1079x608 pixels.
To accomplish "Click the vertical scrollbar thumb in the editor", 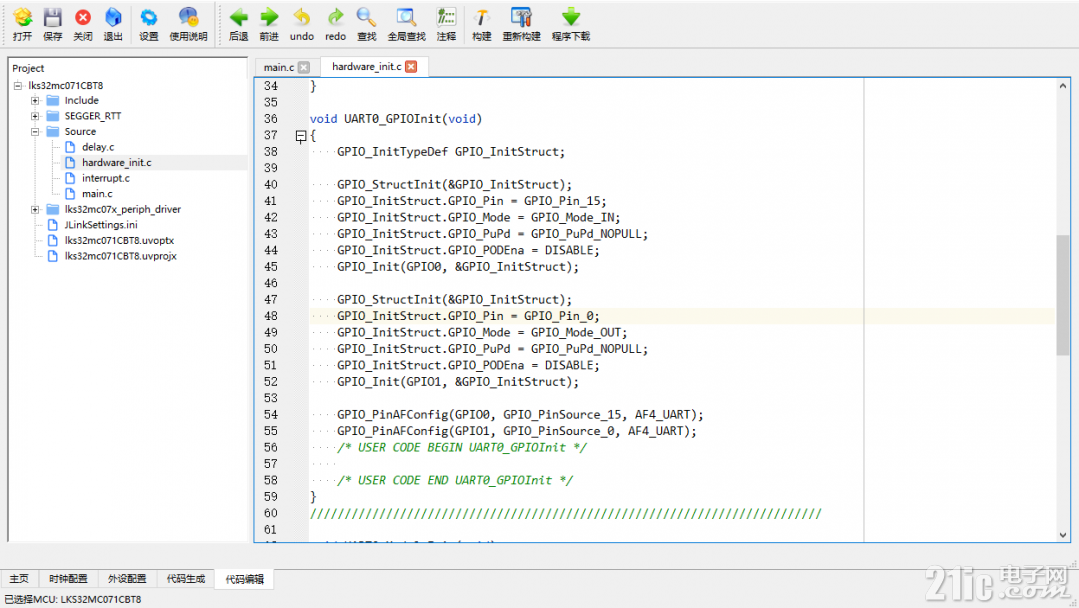I will 1062,295.
